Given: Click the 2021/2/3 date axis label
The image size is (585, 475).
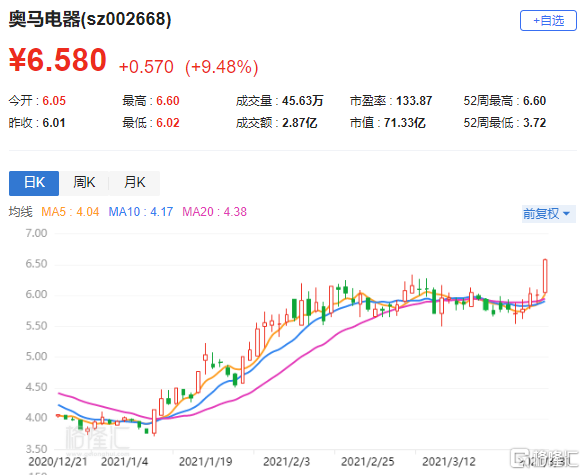Looking at the screenshot, I should pos(287,462).
